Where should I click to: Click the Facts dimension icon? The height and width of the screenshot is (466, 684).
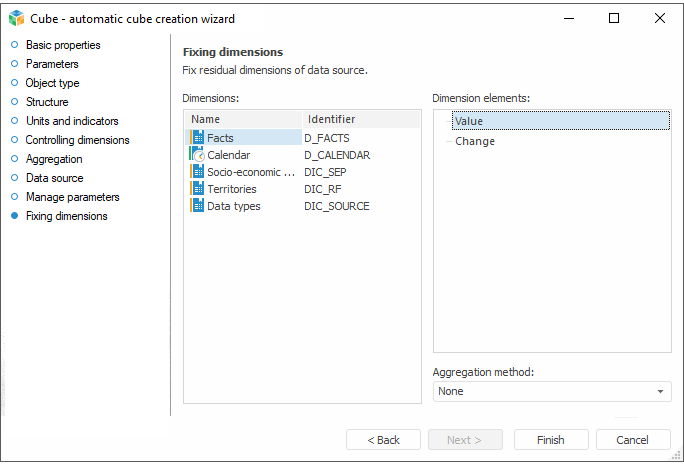coord(197,137)
